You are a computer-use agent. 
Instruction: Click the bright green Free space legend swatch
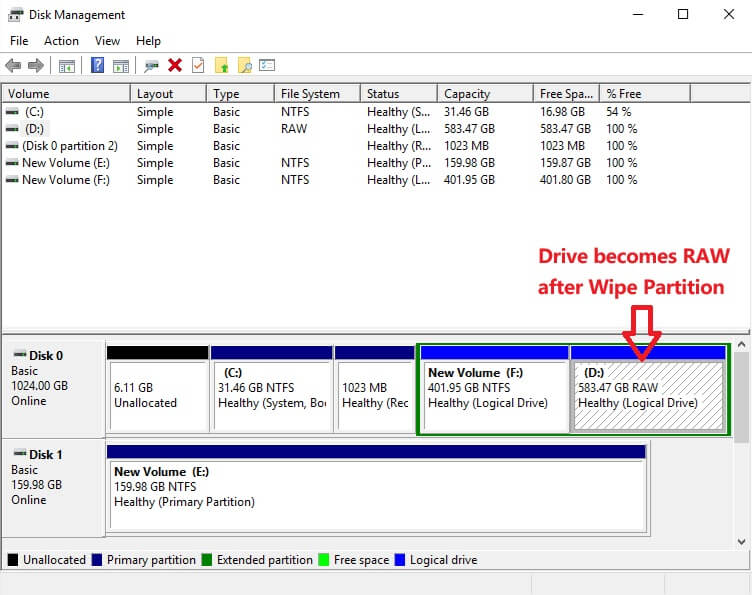[x=324, y=560]
